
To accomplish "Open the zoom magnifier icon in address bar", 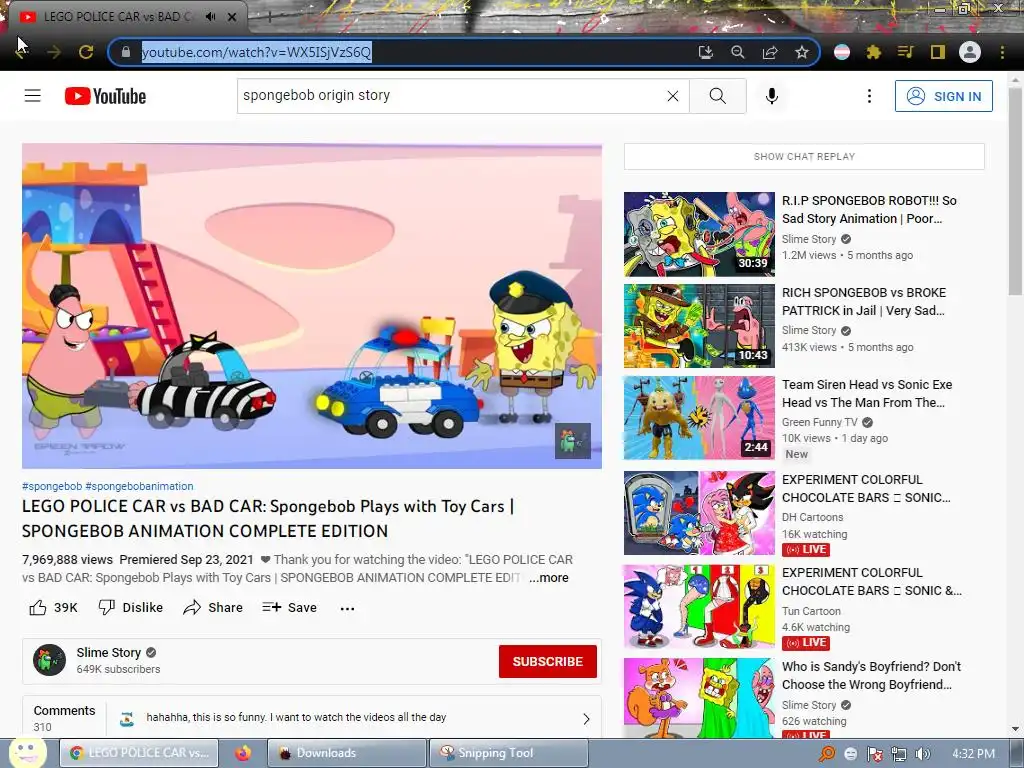I will click(x=738, y=52).
